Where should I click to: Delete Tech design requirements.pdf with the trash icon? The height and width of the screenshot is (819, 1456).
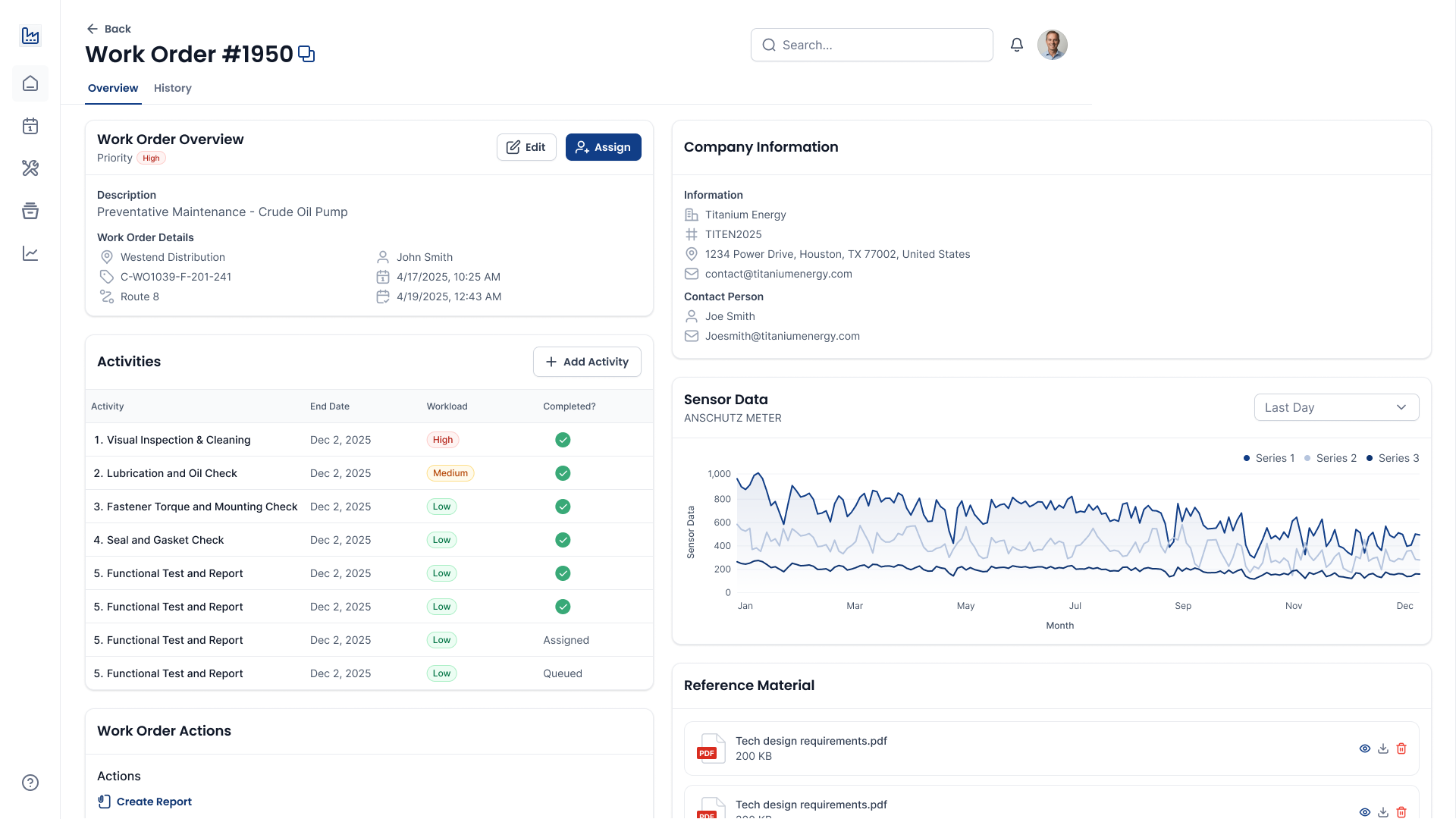coord(1401,748)
